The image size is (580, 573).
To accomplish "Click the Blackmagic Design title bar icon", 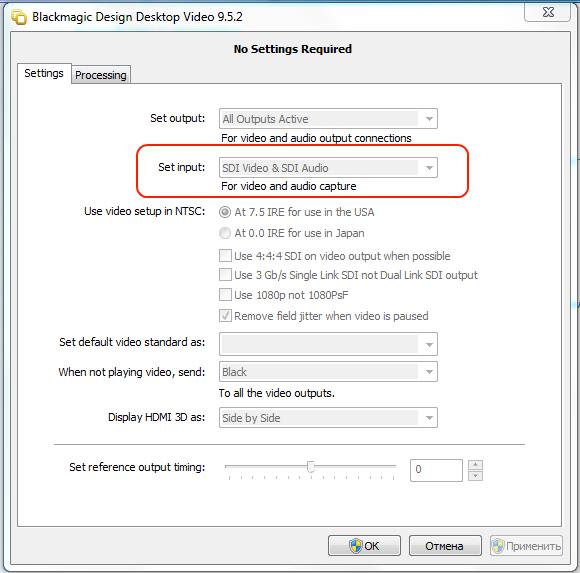I will (x=19, y=17).
